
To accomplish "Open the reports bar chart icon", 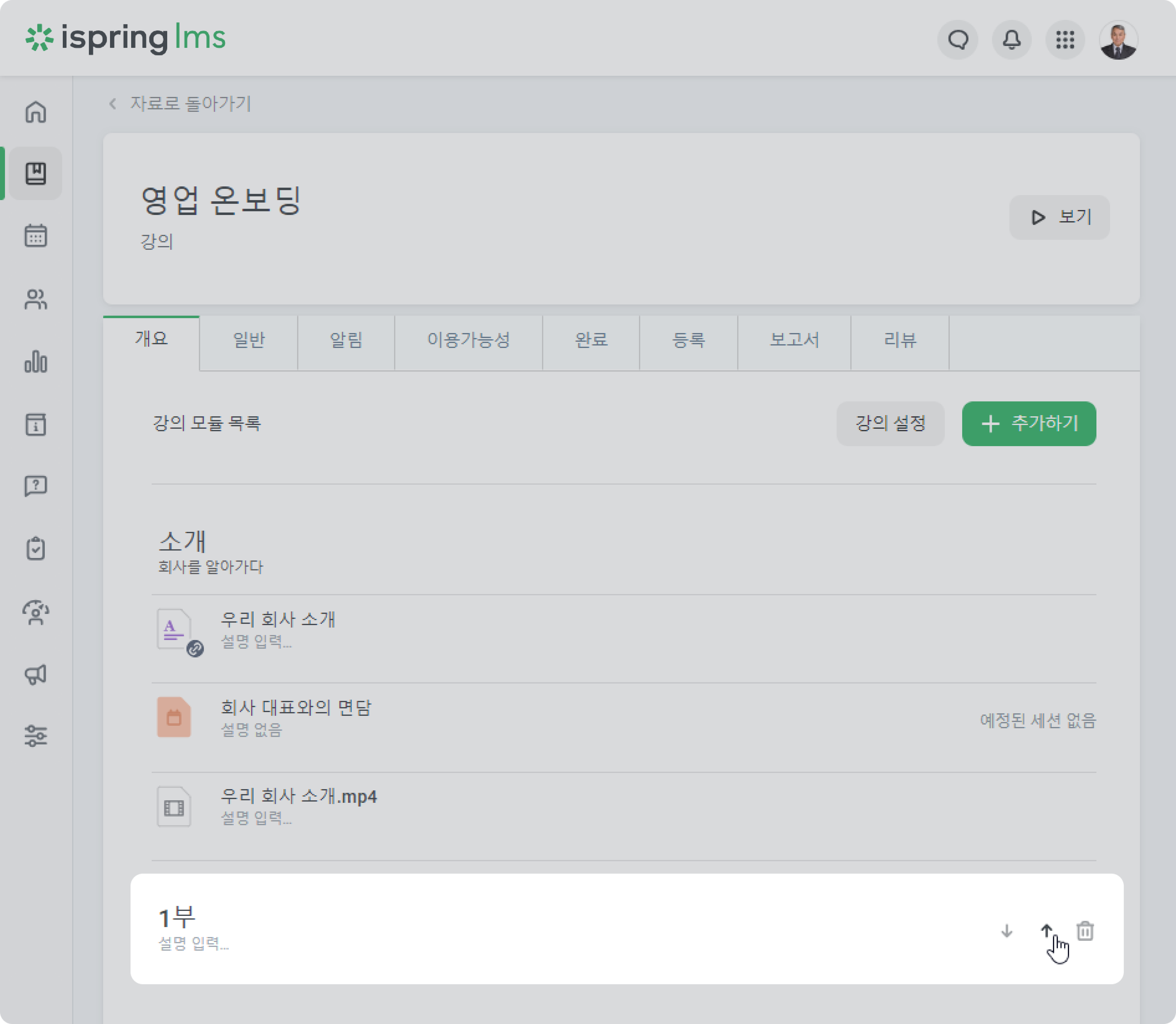I will 35,362.
